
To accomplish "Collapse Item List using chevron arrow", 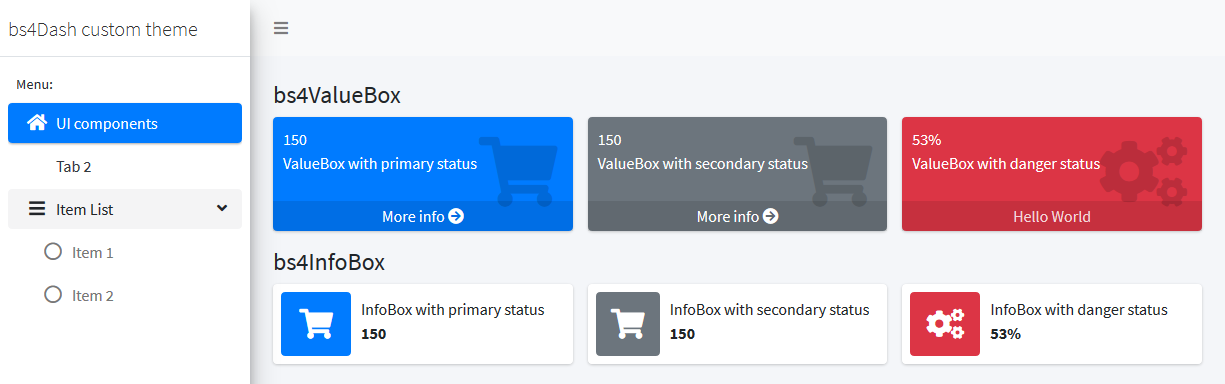I will (x=222, y=209).
